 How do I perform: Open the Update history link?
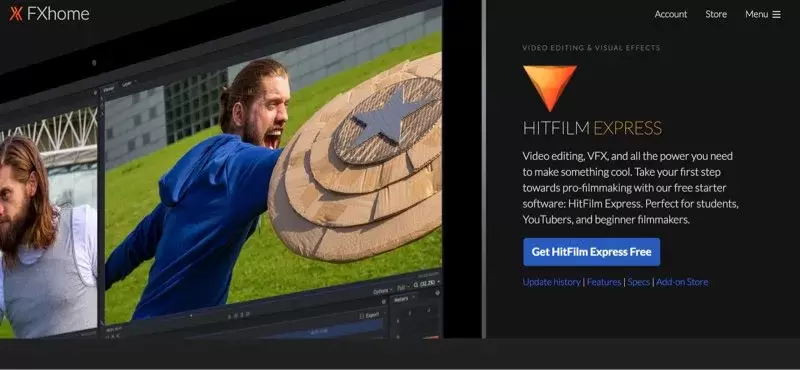pyautogui.click(x=552, y=282)
